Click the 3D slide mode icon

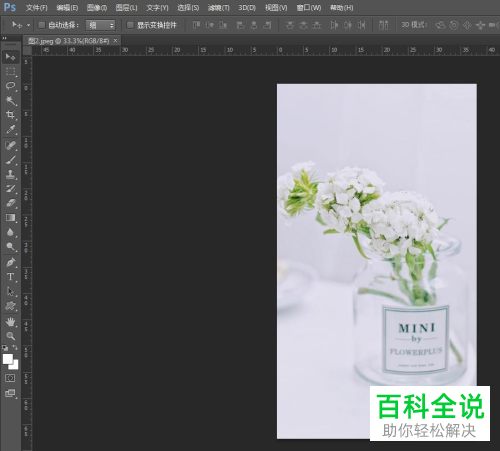(480, 25)
